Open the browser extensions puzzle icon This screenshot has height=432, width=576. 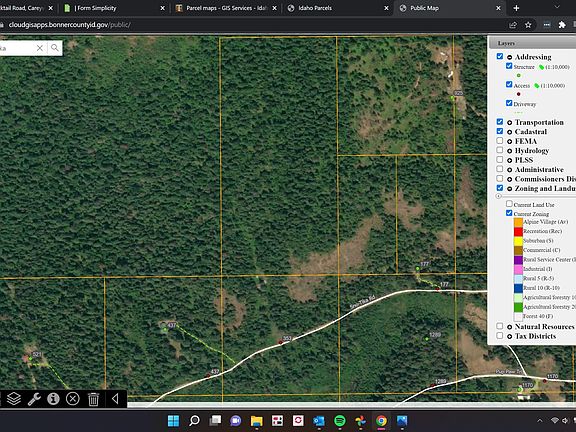coord(562,25)
